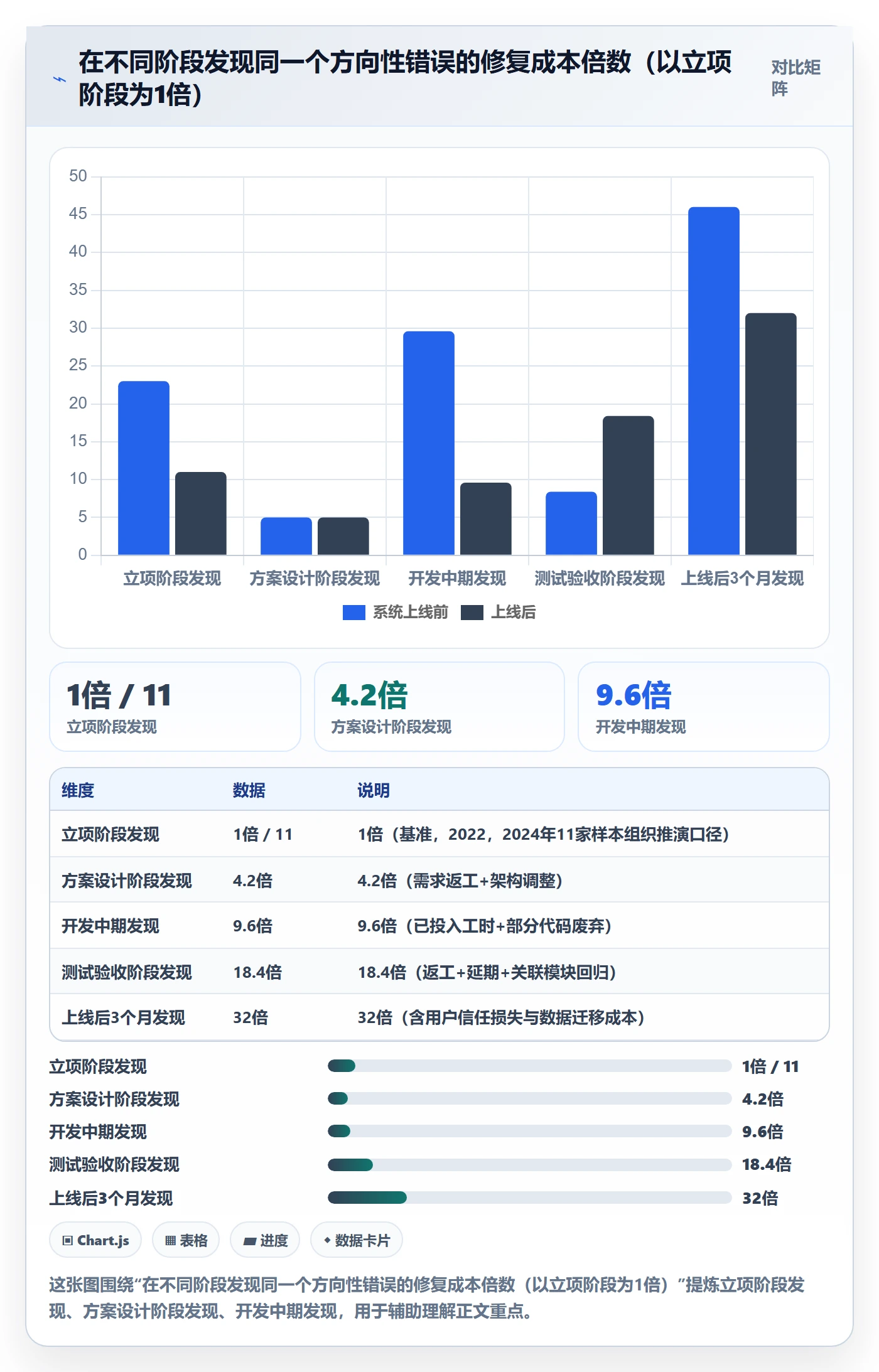Click the lightning icon beside the title
Screen dimensions: 879x1372
coord(60,79)
